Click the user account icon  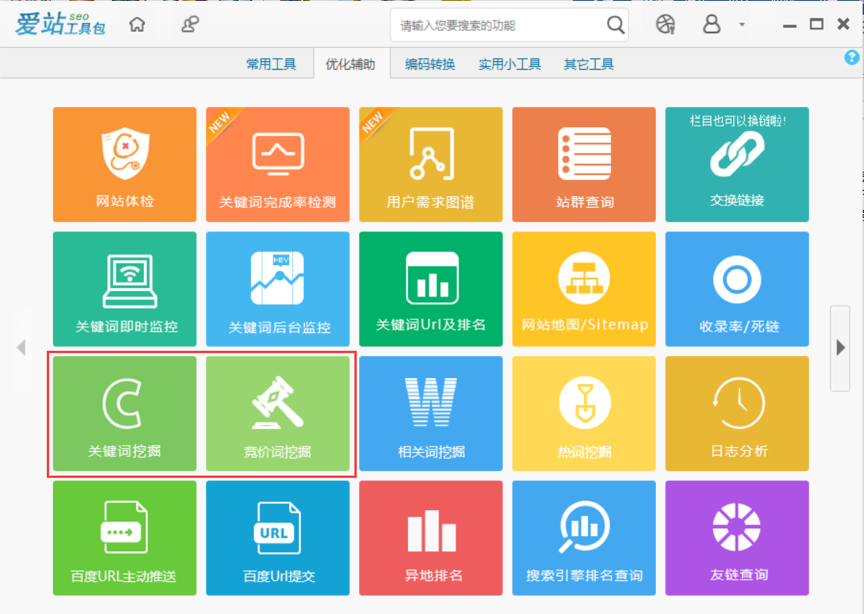click(711, 24)
